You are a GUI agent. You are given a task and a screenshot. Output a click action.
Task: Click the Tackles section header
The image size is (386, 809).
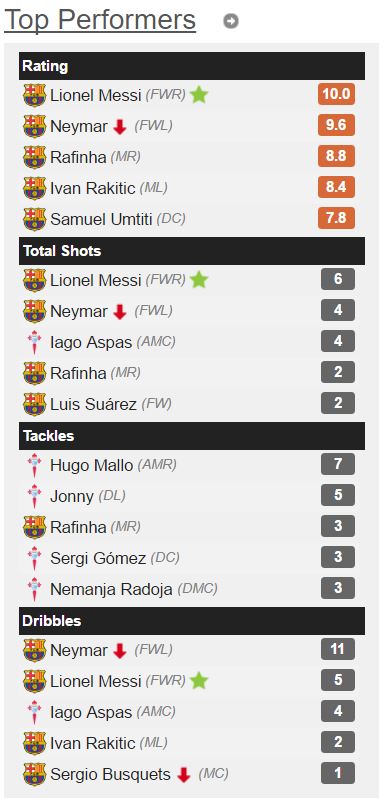tap(192, 436)
